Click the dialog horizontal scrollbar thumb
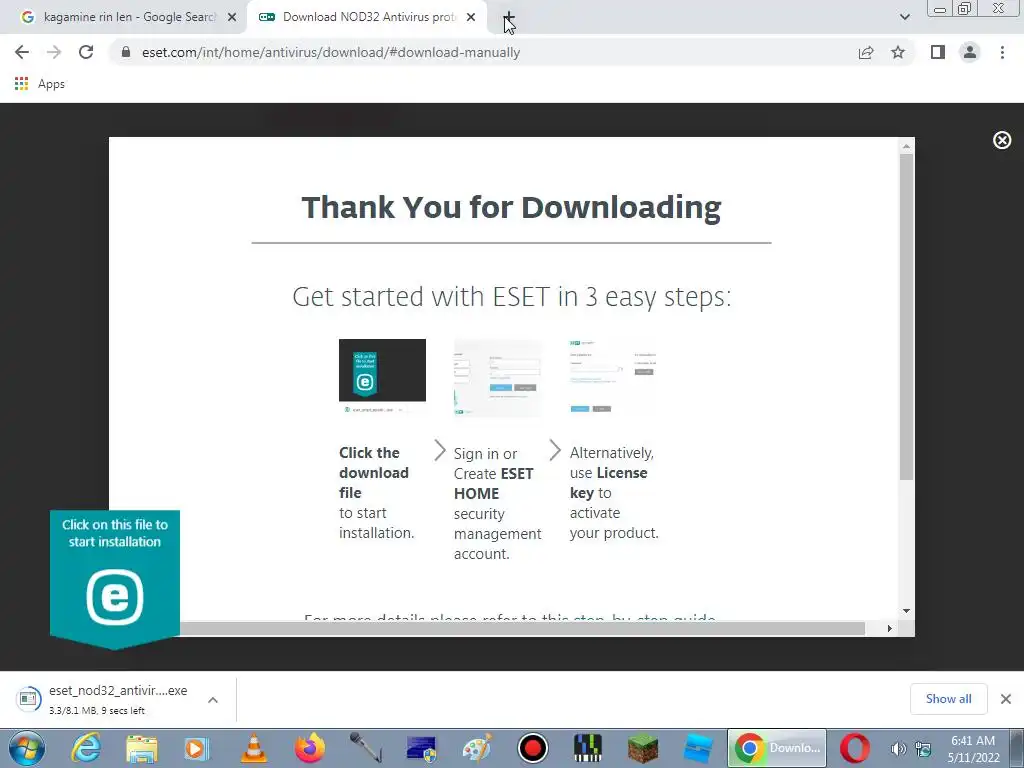 point(522,628)
